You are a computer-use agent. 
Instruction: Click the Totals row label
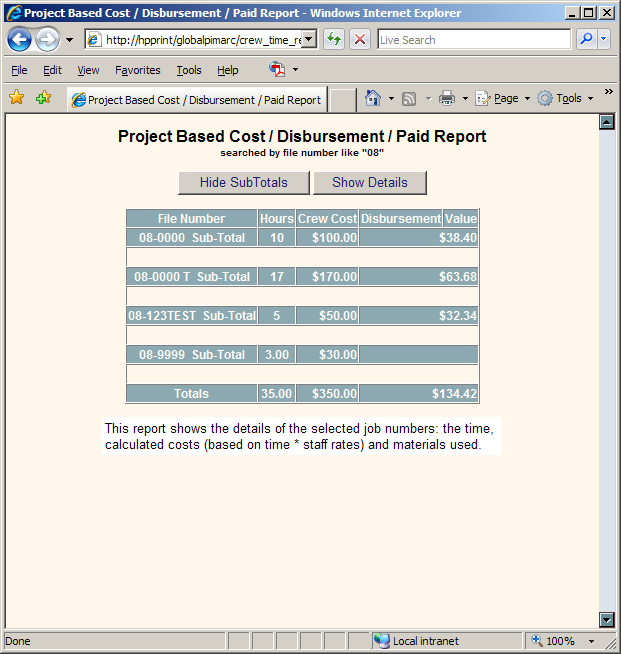coord(191,394)
